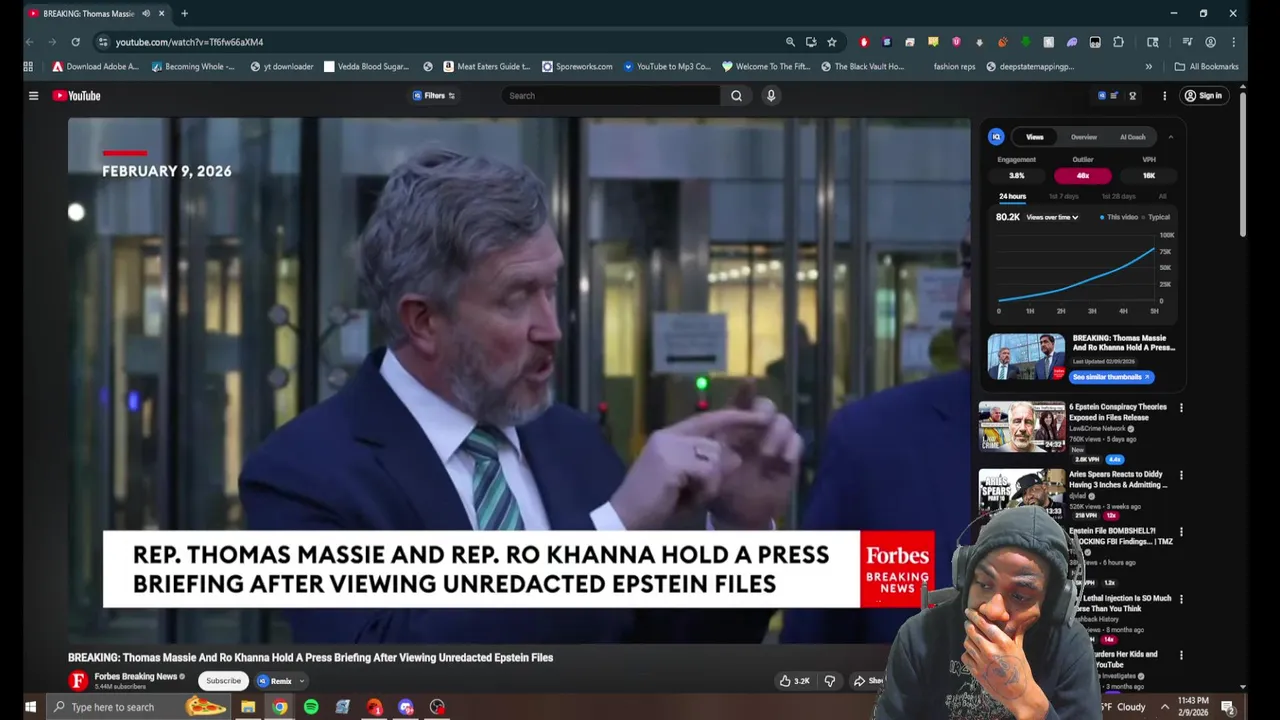This screenshot has height=720, width=1280.
Task: Open the yt downloader bookmark
Action: (x=281, y=67)
